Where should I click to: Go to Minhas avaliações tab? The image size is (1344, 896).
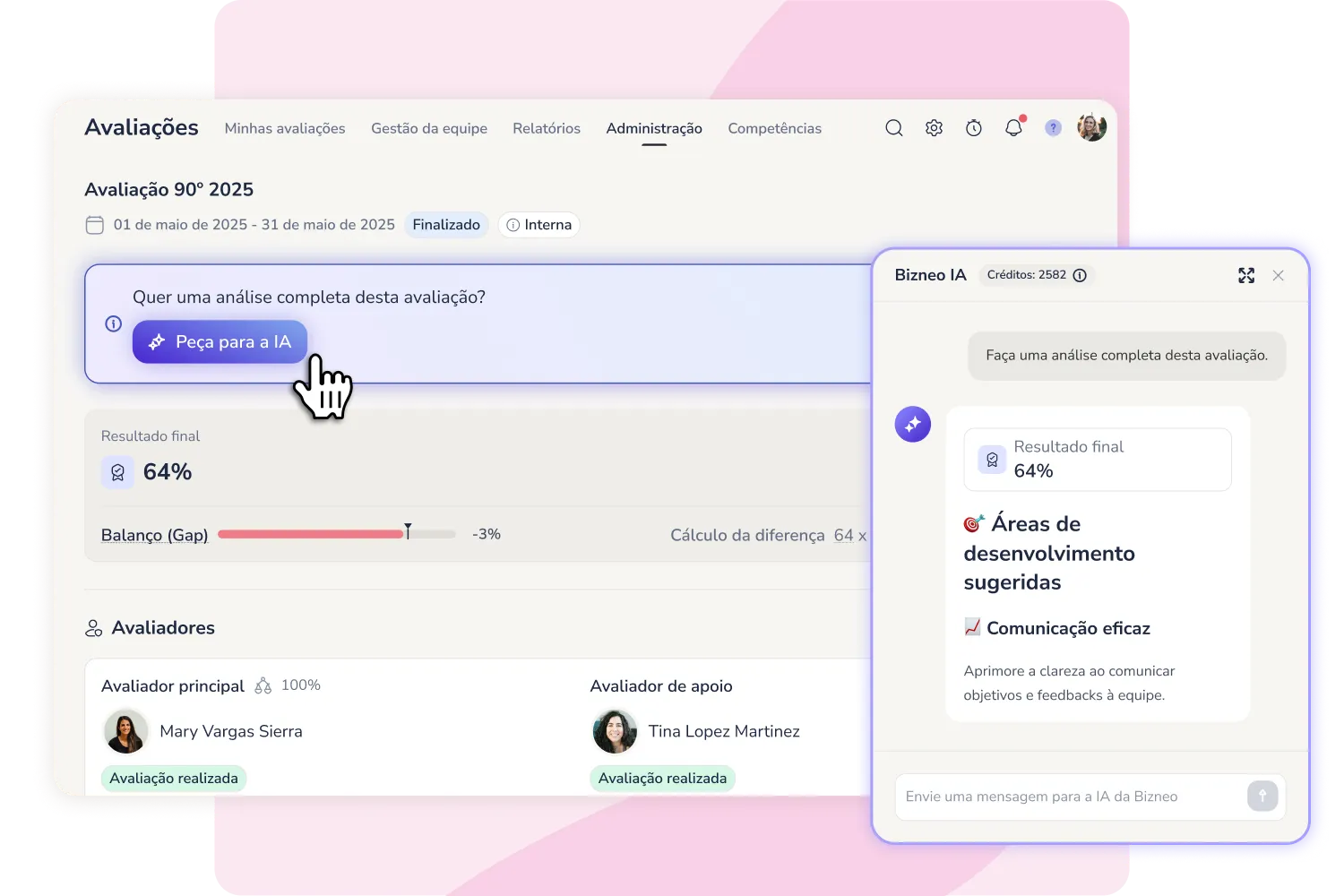click(x=285, y=128)
